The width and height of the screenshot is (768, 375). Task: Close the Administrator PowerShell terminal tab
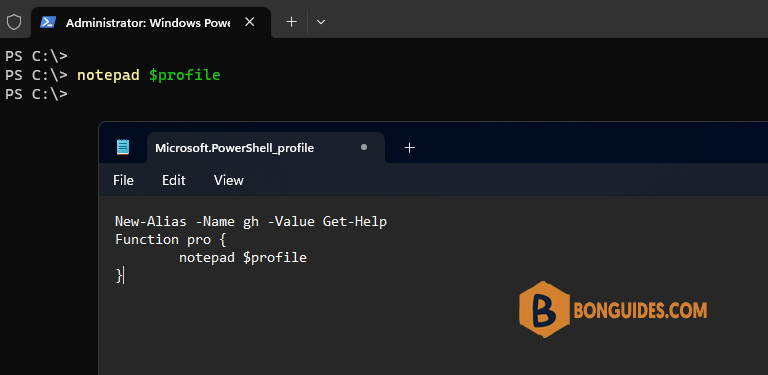click(x=250, y=22)
